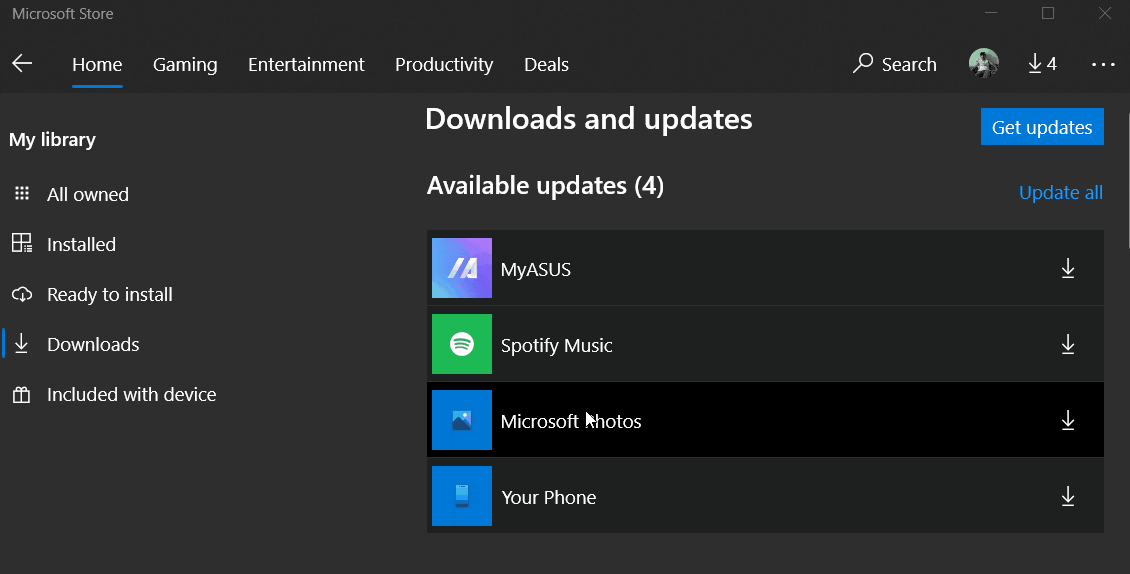Start the Microsoft Photos update download
1130x574 pixels.
pyautogui.click(x=1067, y=420)
